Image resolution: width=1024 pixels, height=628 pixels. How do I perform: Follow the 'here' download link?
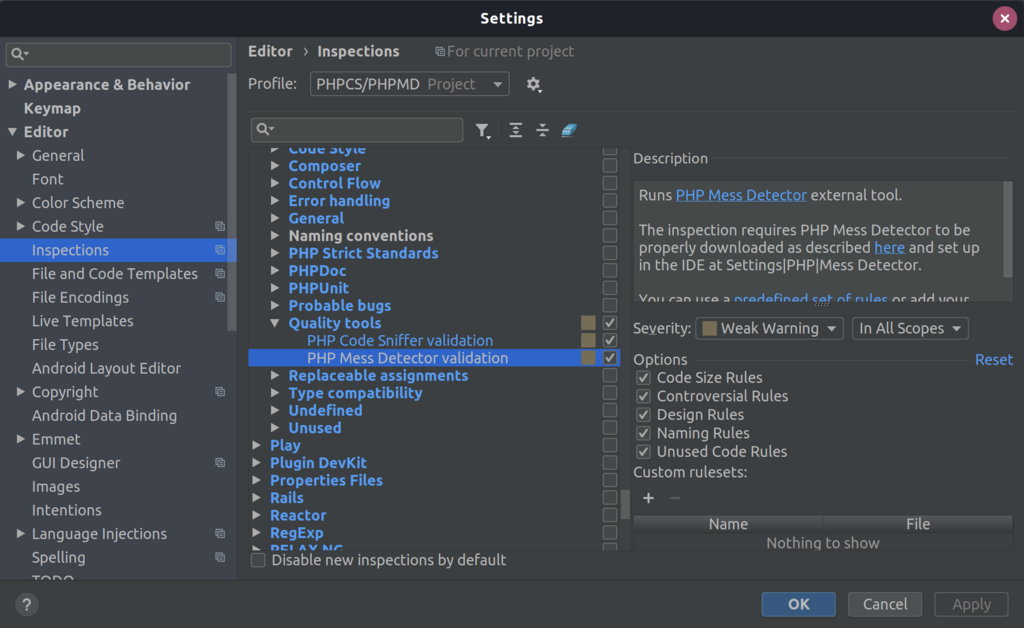point(889,247)
